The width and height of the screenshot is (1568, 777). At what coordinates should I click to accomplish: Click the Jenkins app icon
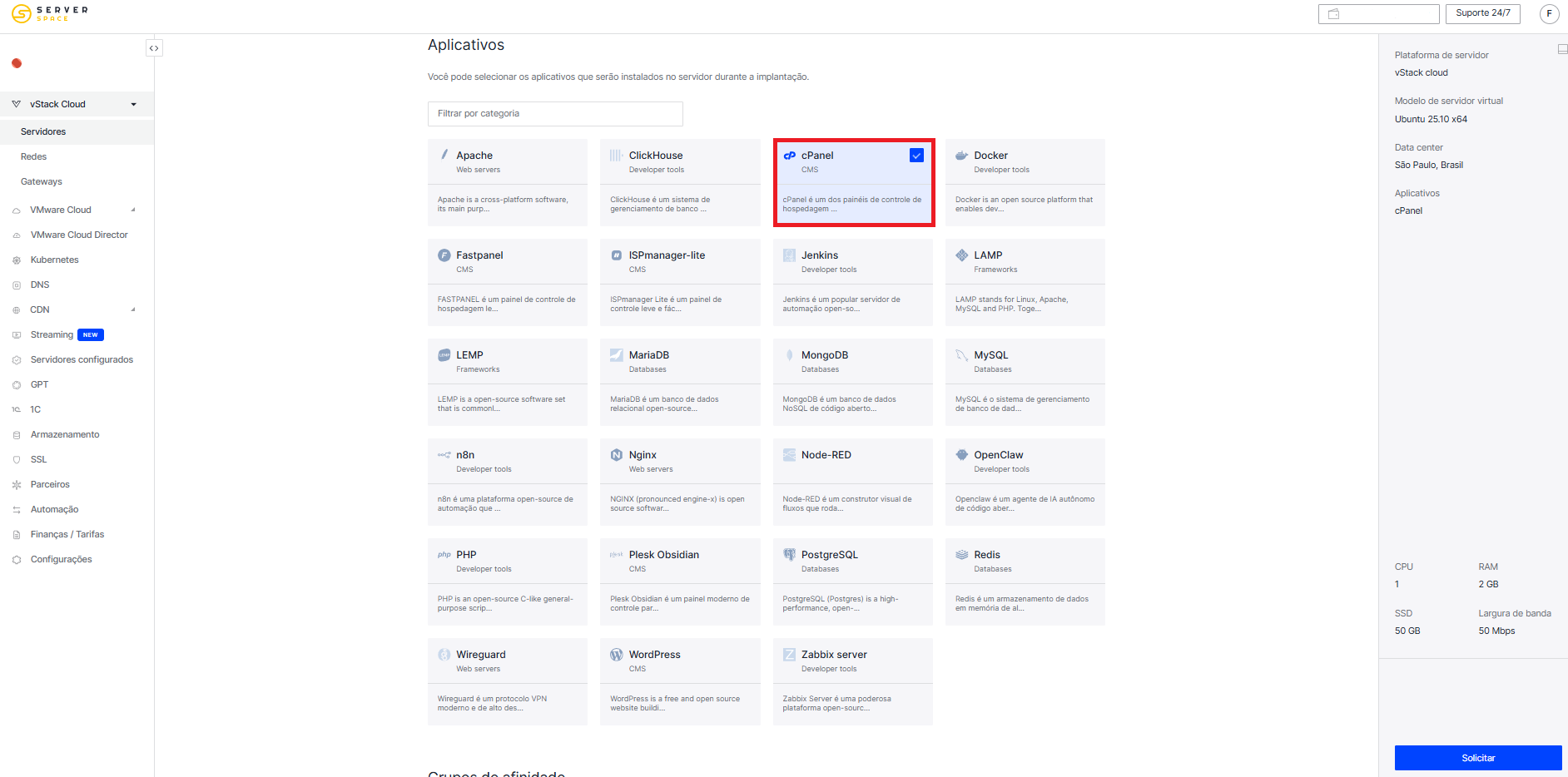point(789,255)
